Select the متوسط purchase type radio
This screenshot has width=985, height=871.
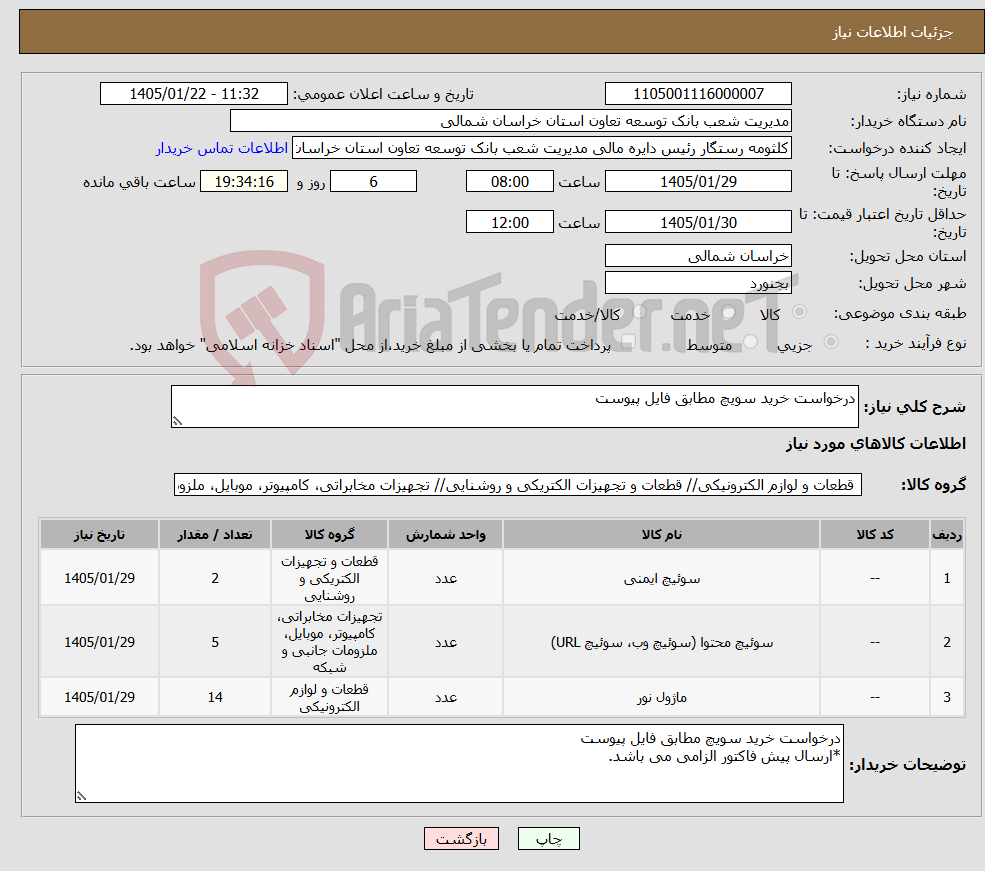751,342
